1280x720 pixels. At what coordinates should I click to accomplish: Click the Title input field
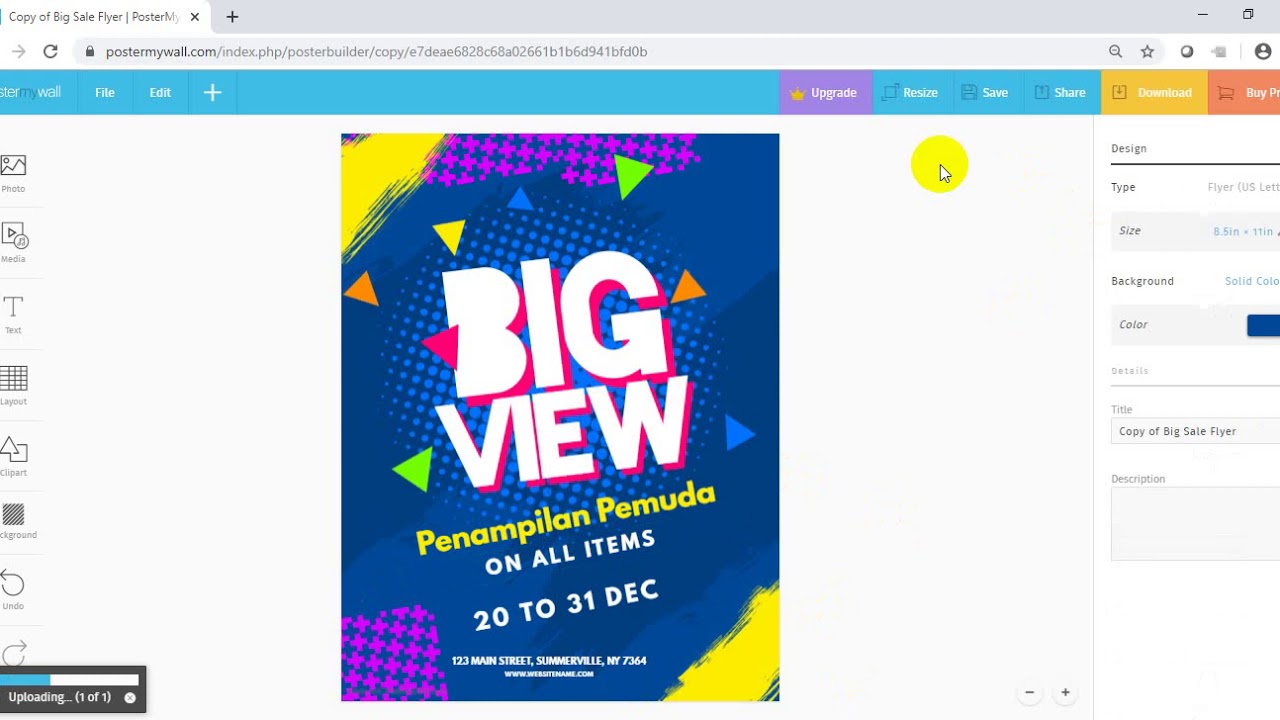pos(1195,431)
